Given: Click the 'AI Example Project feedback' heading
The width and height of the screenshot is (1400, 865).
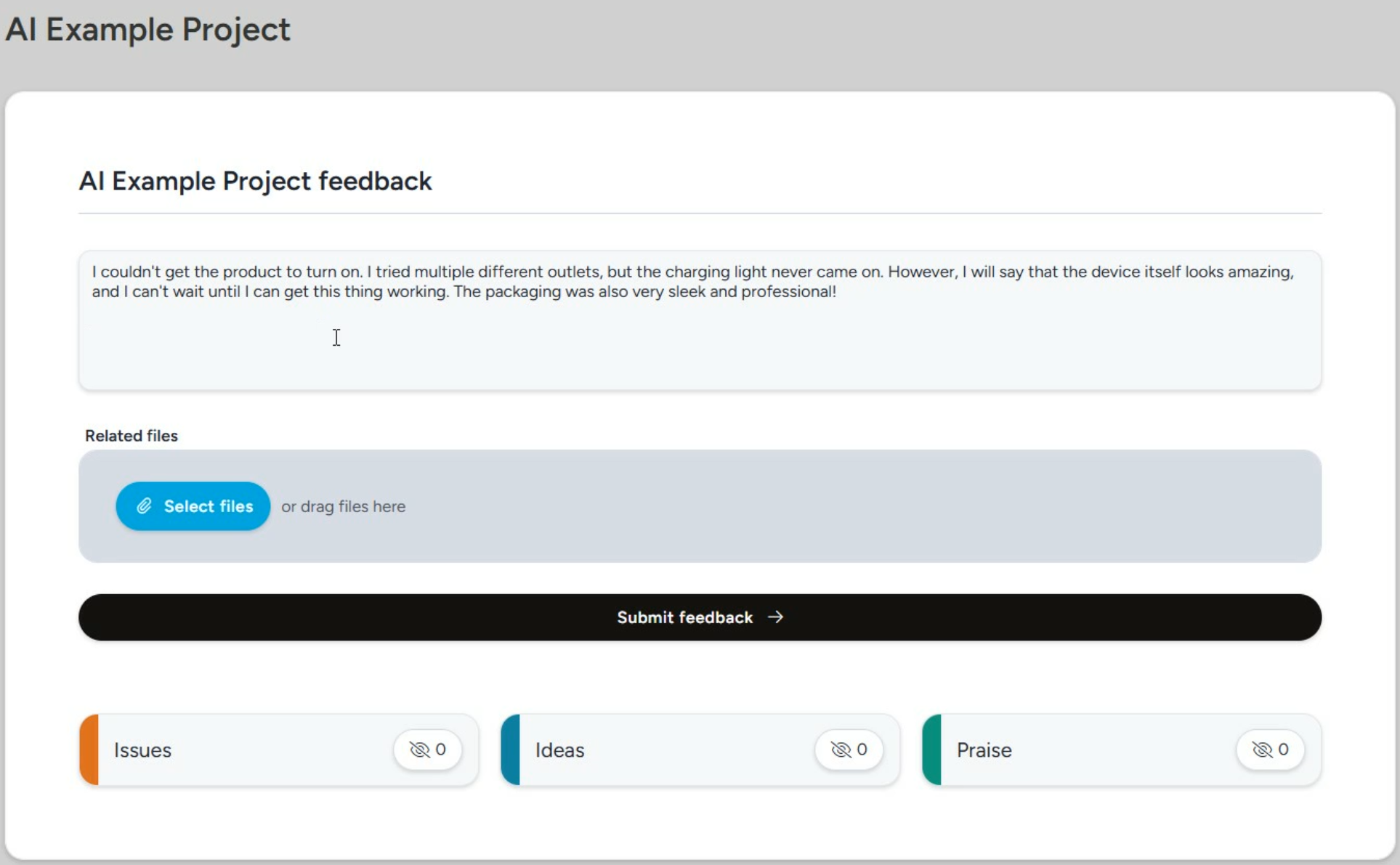Looking at the screenshot, I should [255, 181].
